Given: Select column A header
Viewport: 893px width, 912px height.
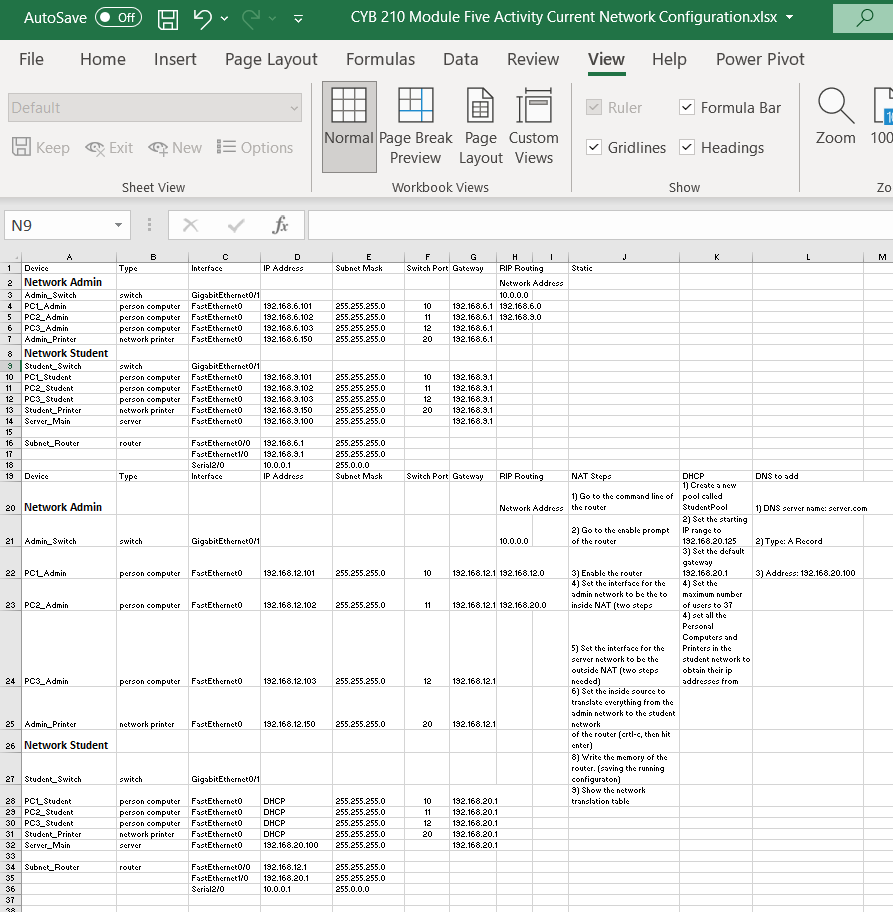Looking at the screenshot, I should coord(69,257).
